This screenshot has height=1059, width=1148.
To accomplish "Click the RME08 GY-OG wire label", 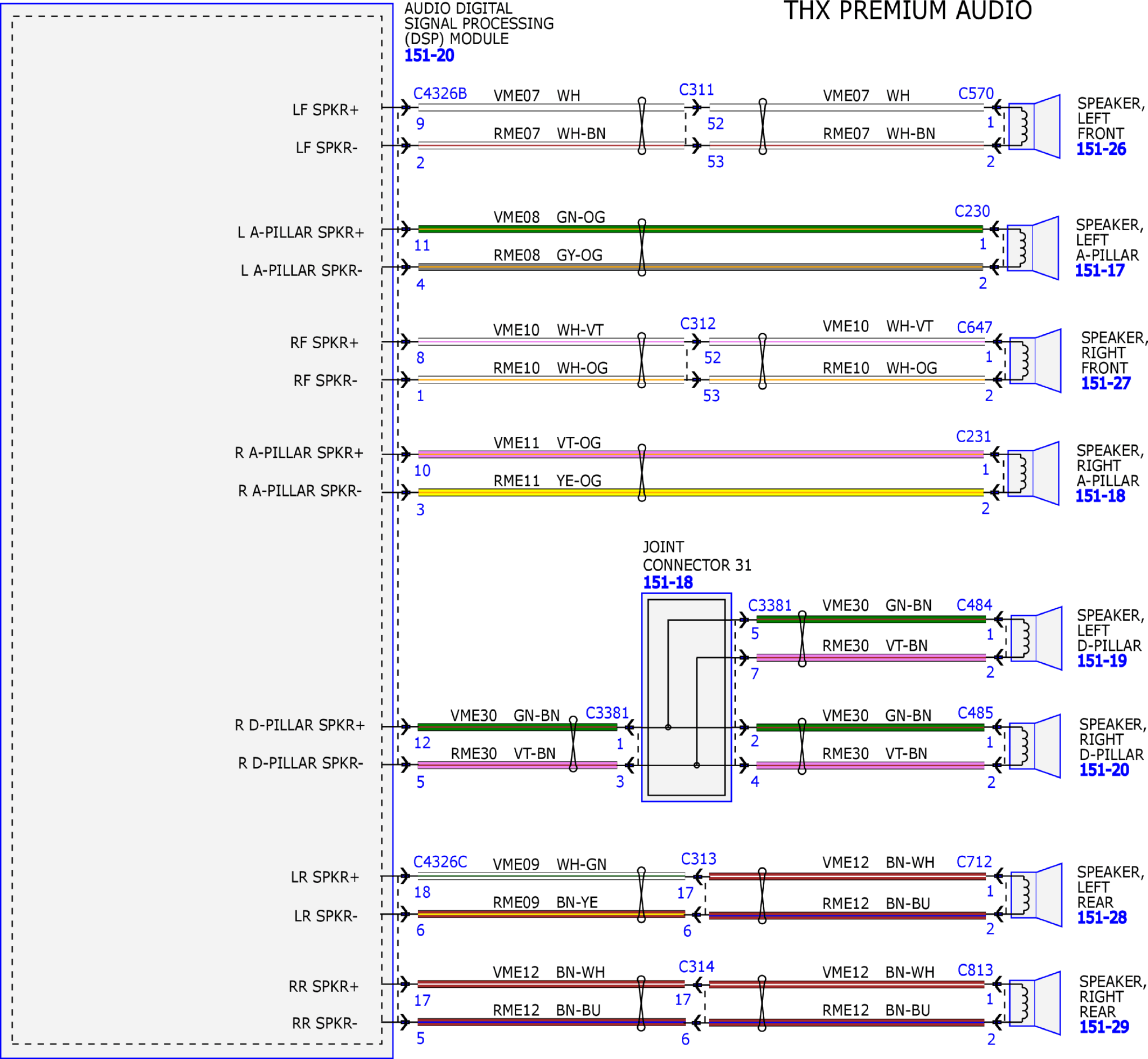I will point(548,255).
